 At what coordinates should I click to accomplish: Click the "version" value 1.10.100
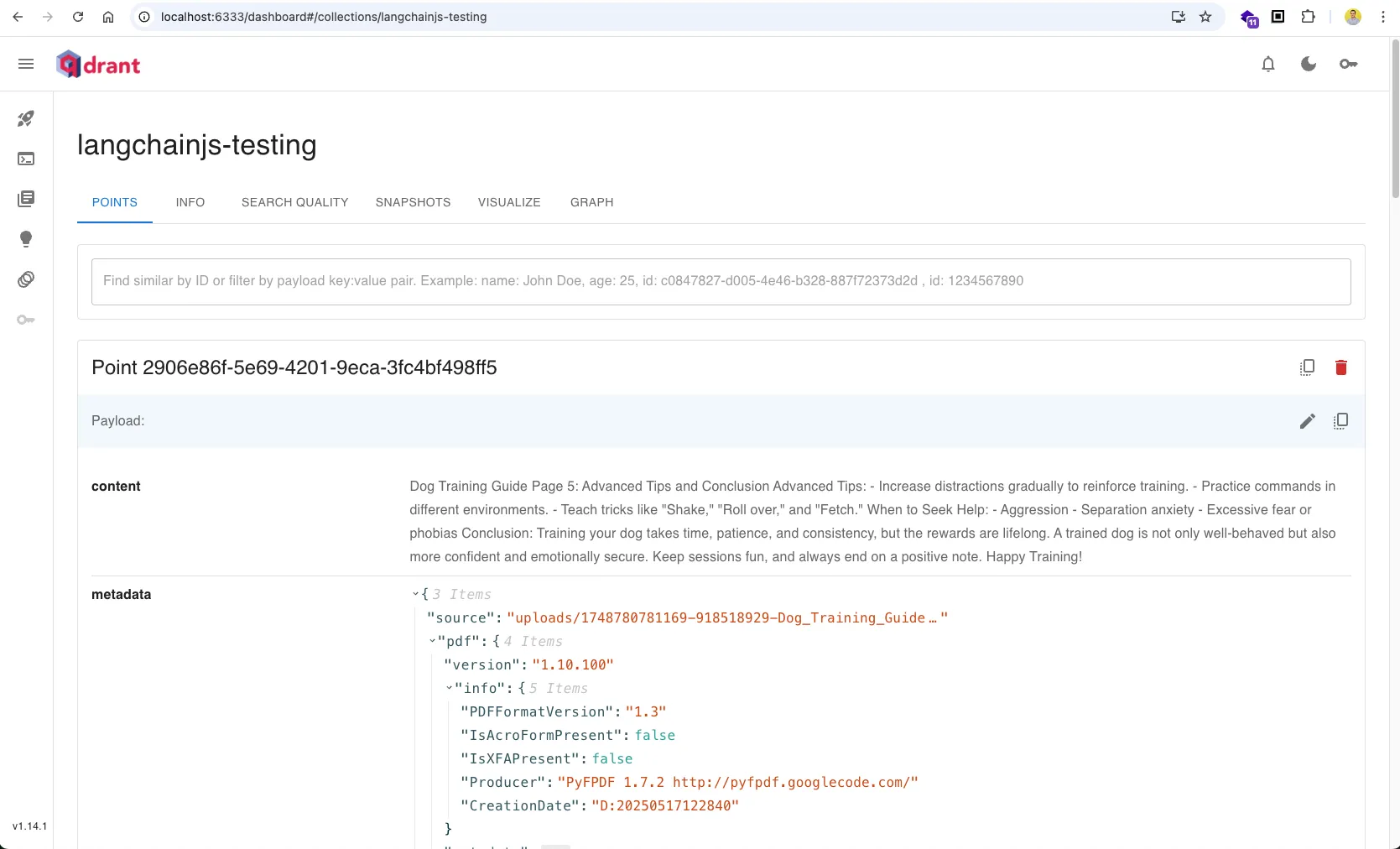click(x=573, y=665)
